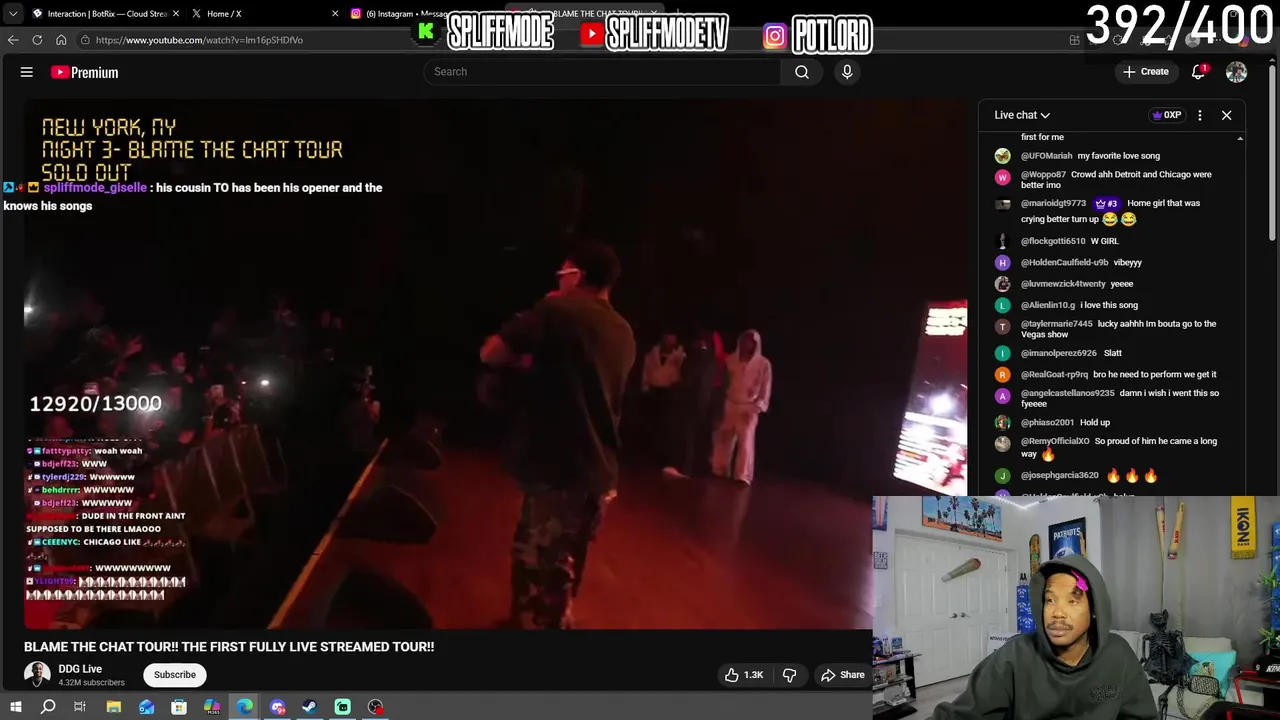Like the DDG Live video
Viewport: 1280px width, 720px height.
(744, 675)
